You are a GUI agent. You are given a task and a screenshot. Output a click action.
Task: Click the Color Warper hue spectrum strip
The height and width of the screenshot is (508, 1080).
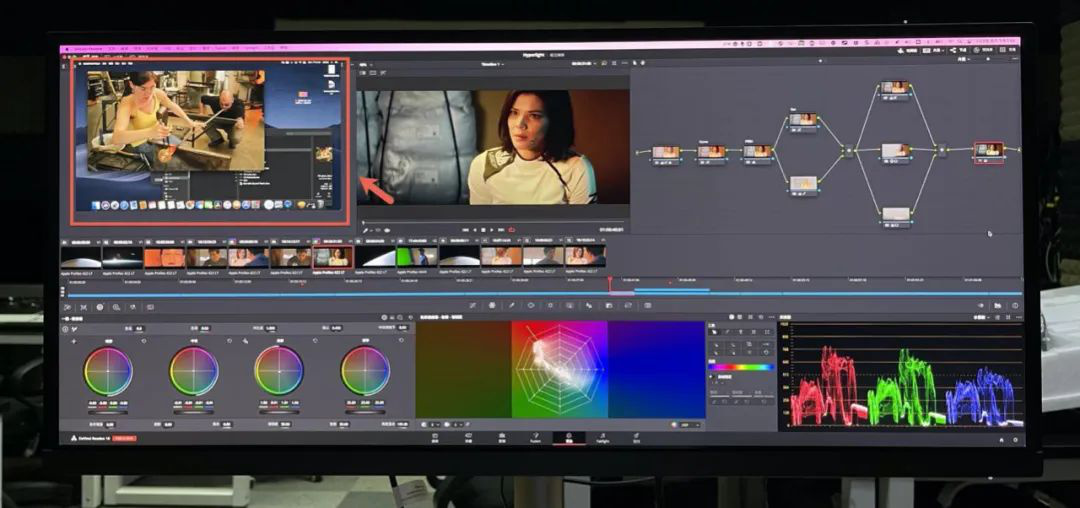(741, 367)
